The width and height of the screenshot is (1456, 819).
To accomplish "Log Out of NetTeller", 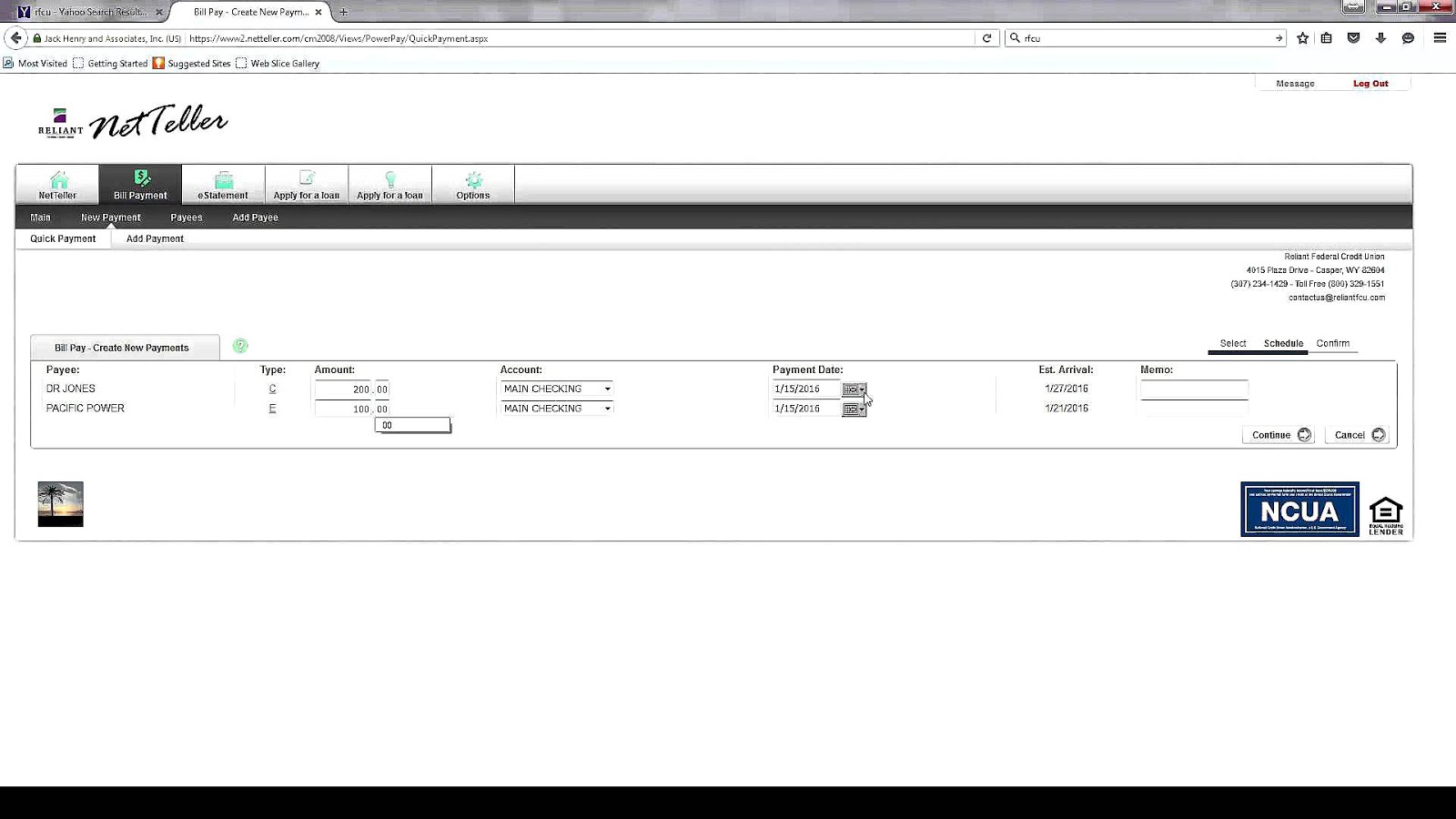I will pos(1370,83).
